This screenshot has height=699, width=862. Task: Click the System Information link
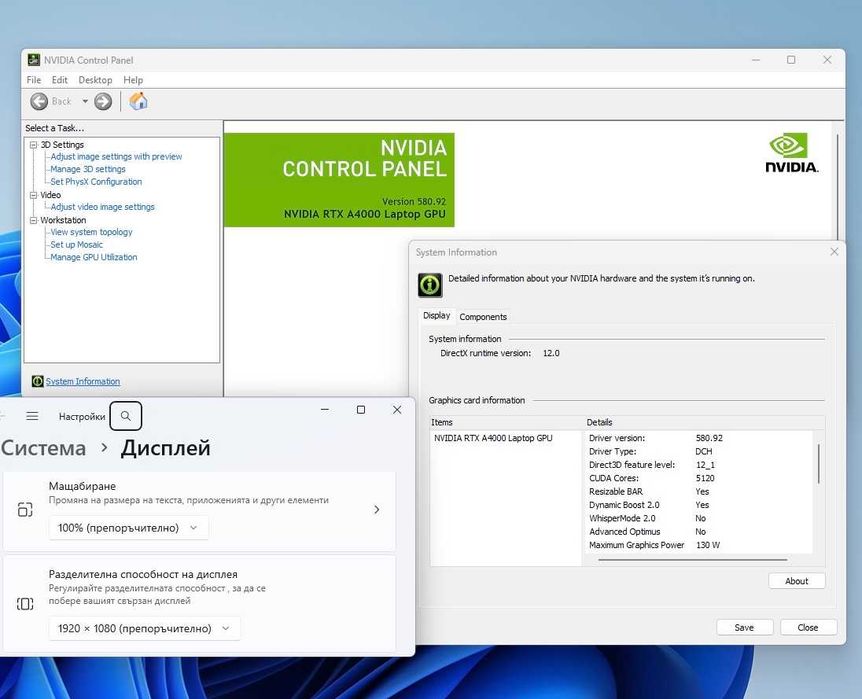82,382
